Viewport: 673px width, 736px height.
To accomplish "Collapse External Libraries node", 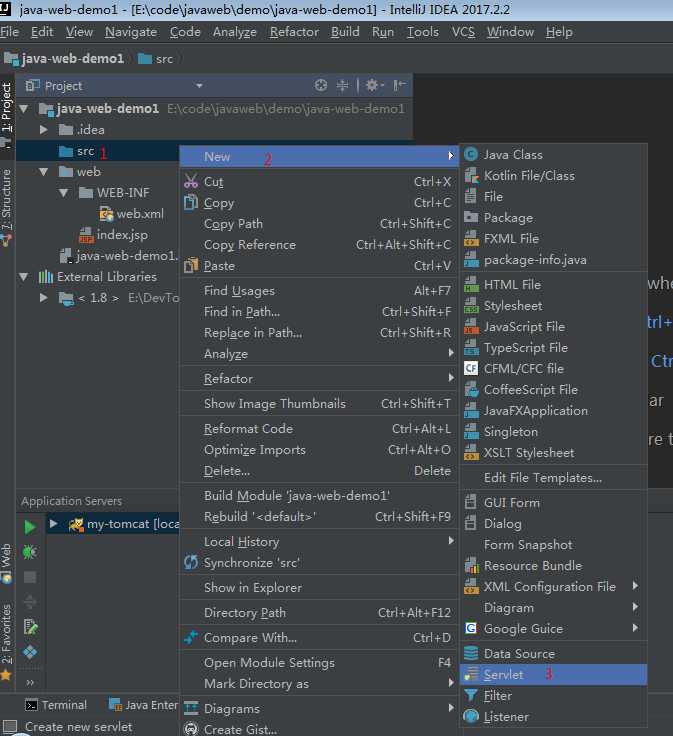I will tap(24, 276).
